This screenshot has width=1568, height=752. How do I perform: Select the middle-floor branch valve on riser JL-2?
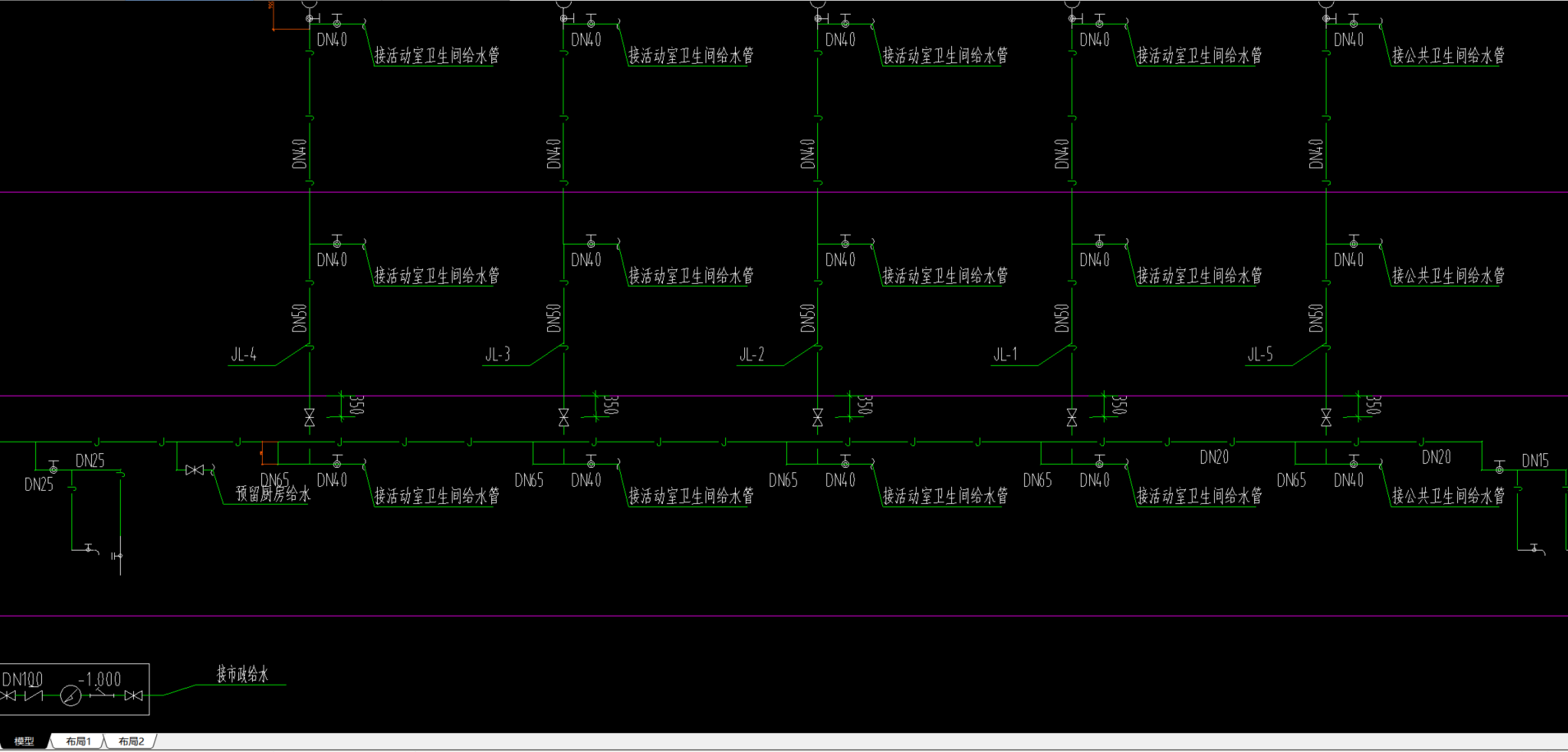(845, 241)
